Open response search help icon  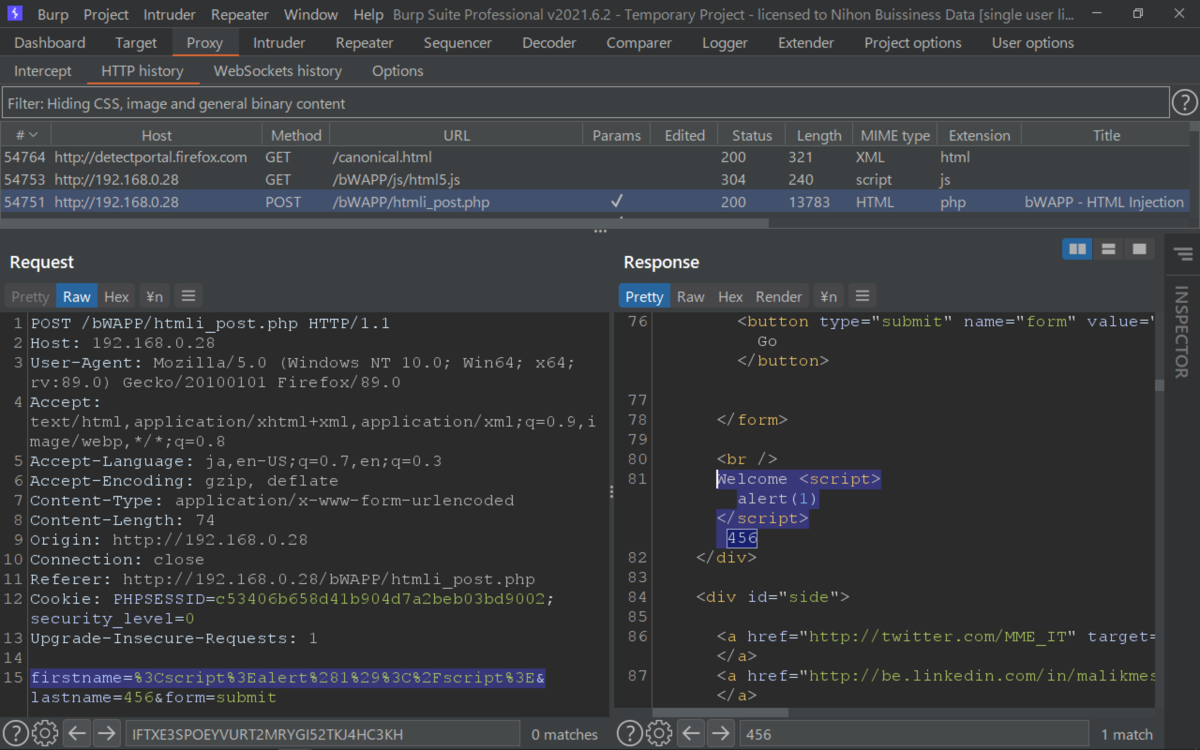[x=629, y=733]
